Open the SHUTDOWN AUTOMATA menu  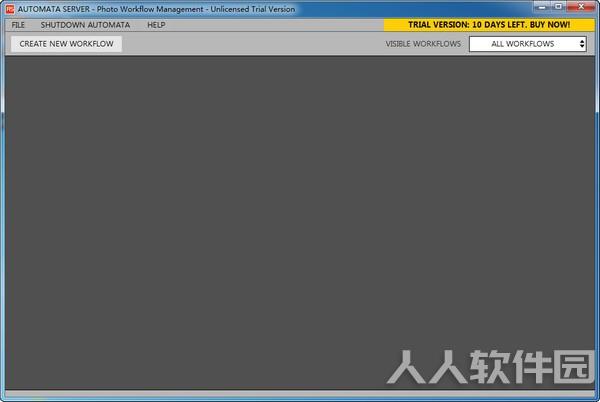tap(85, 25)
